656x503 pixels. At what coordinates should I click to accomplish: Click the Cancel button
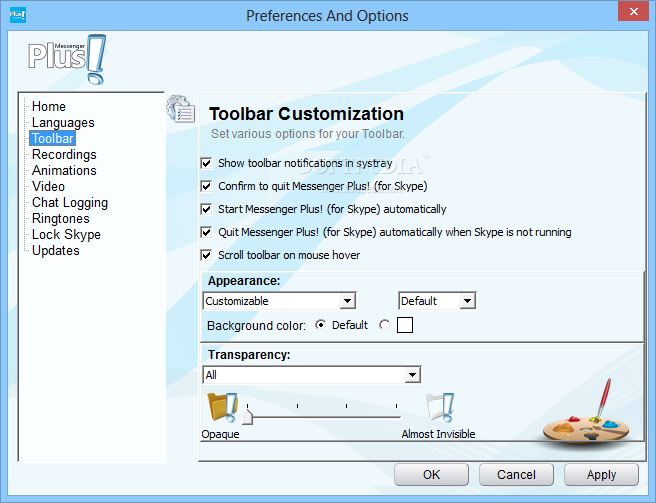516,475
